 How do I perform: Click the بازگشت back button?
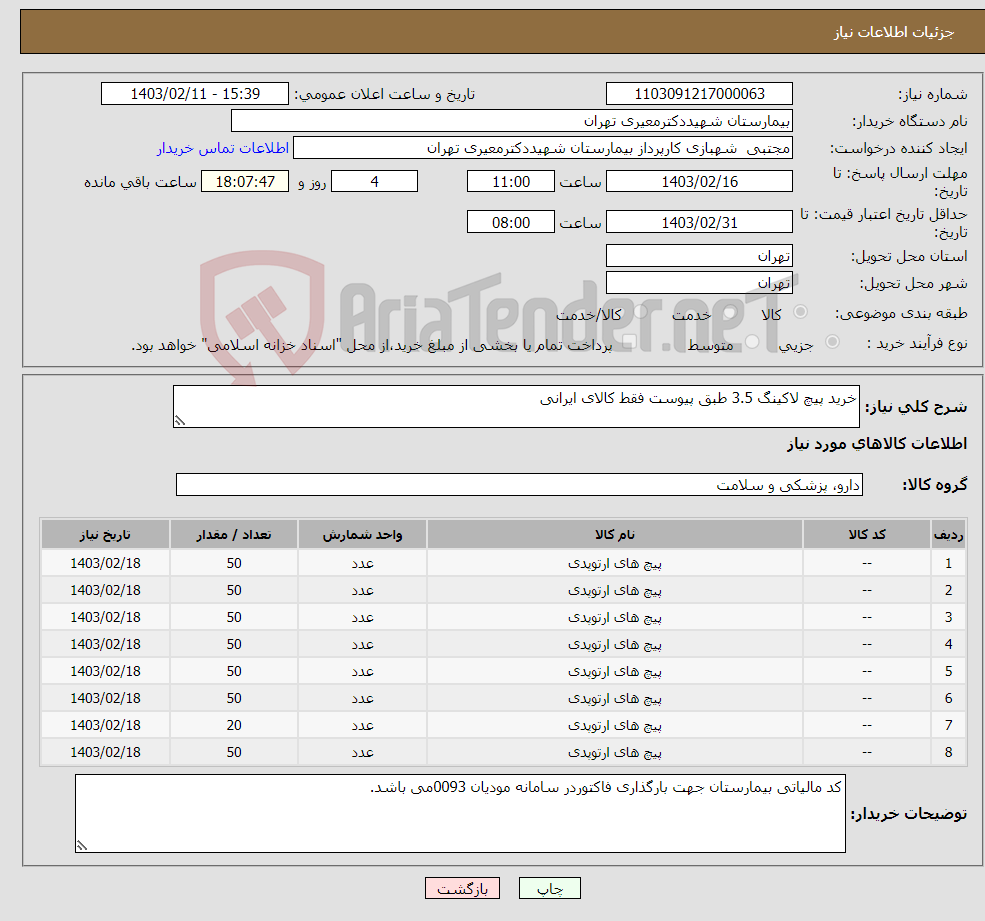[462, 888]
